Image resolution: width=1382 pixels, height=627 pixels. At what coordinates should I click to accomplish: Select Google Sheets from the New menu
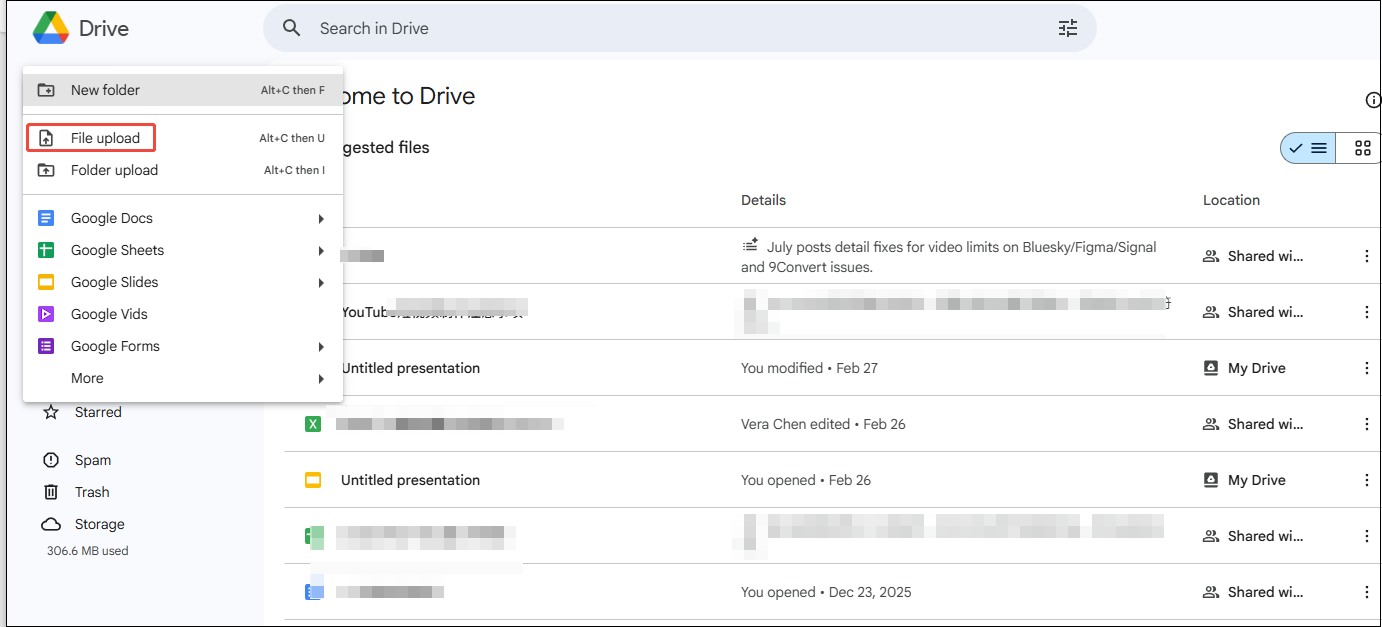click(117, 250)
